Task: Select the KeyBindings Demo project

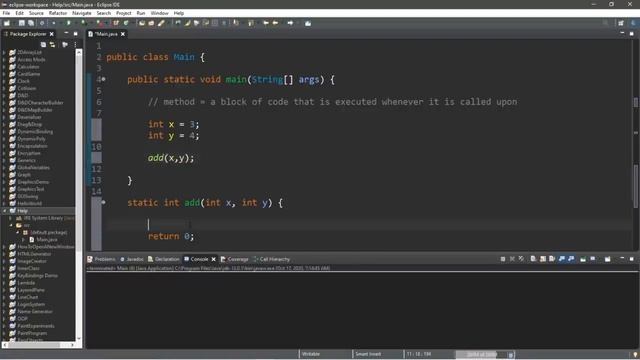Action: tap(33, 276)
